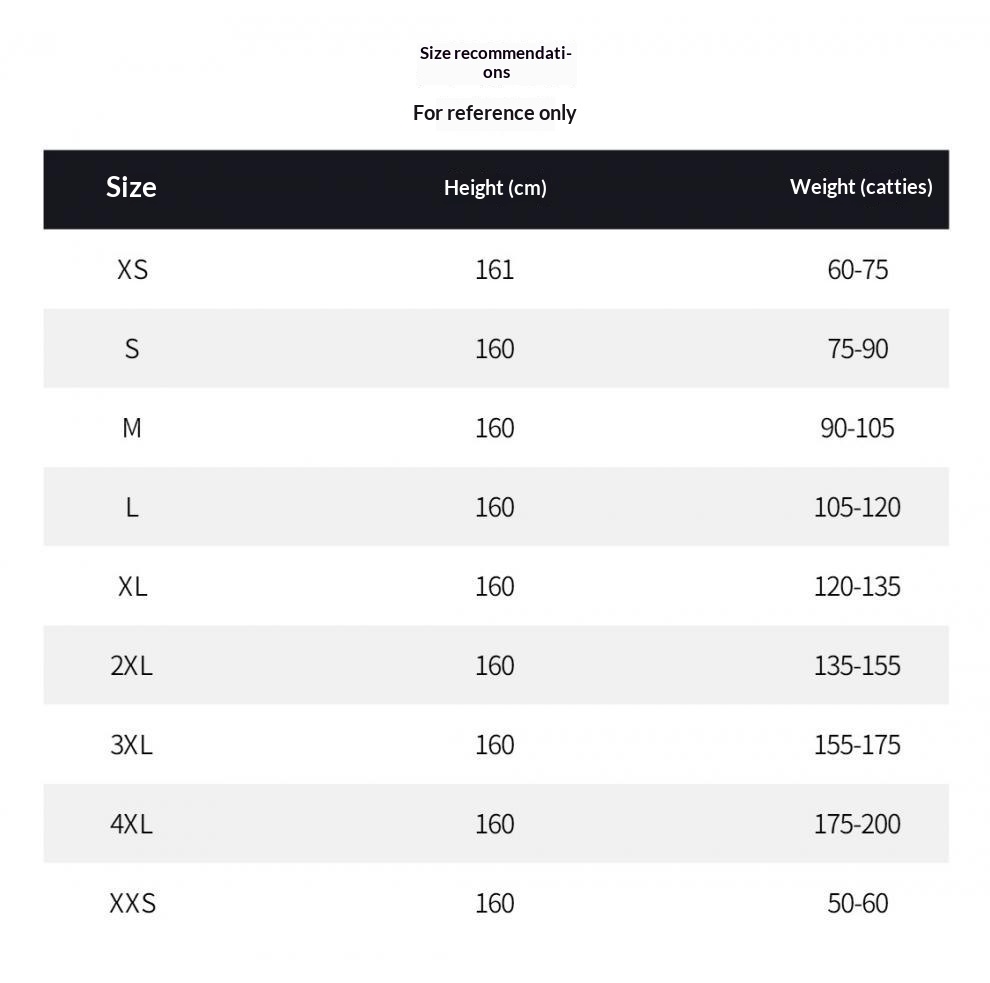Screen dimensions: 990x983
Task: Click the "Size recommendations" title text
Action: [495, 62]
